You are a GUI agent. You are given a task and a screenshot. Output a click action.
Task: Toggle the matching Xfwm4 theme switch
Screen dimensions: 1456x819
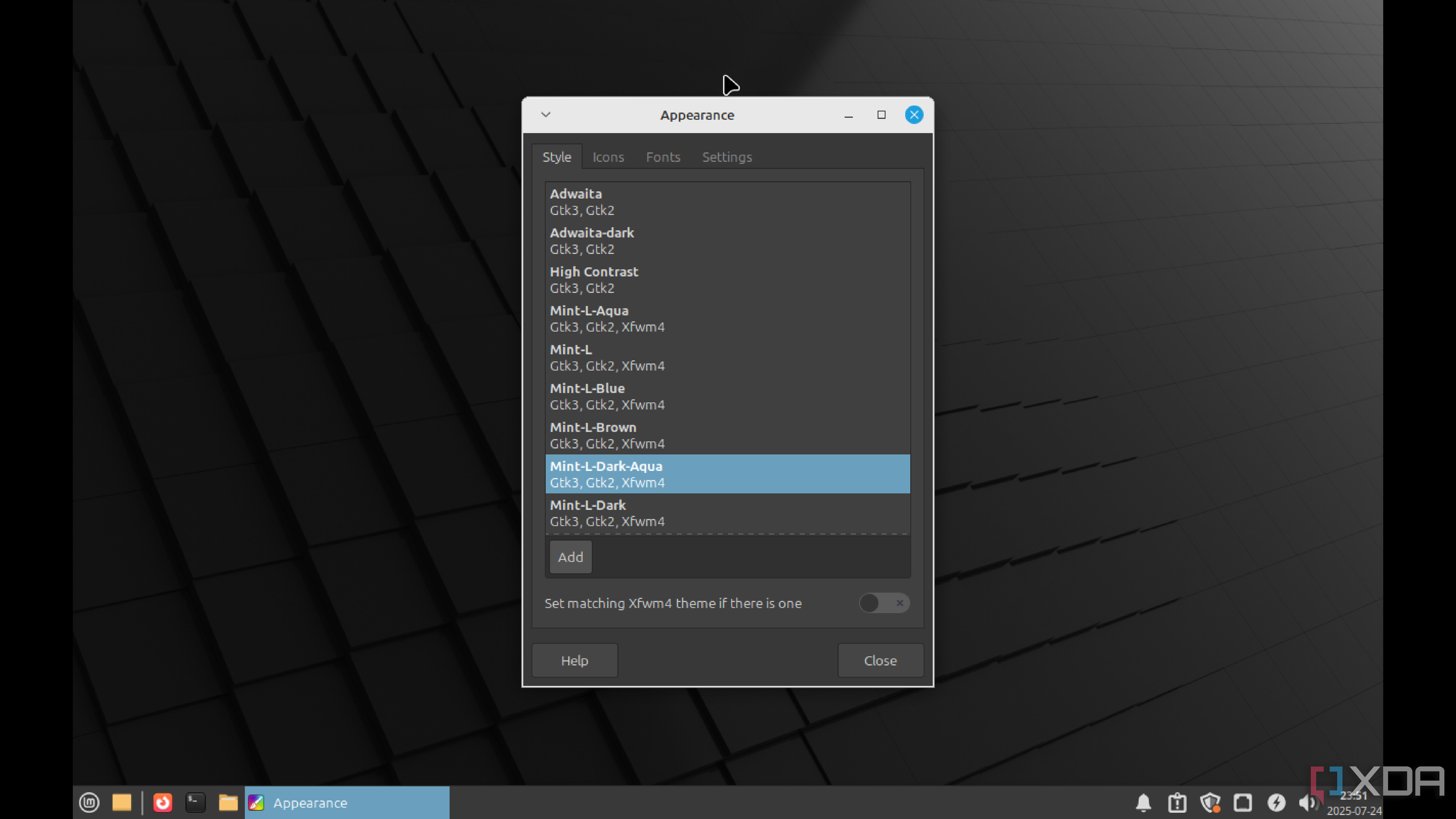tap(884, 603)
